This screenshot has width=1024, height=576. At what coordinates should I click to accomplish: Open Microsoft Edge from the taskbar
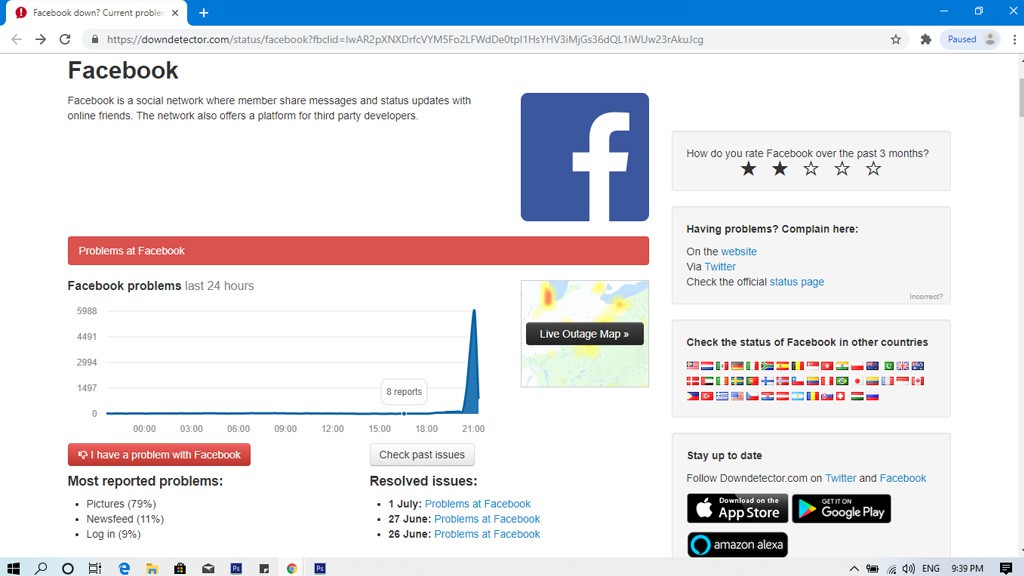124,568
